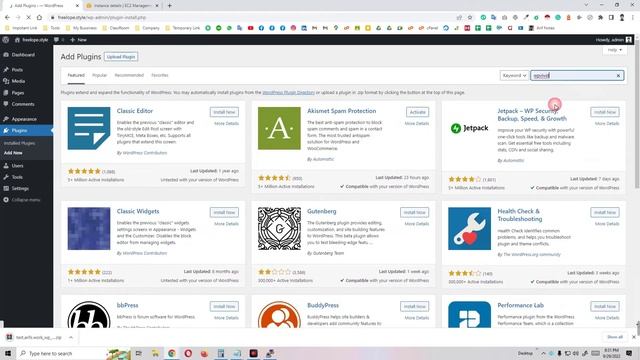Click the WordPress logo in admin bar
This screenshot has height=360, width=640.
pos(6,40)
